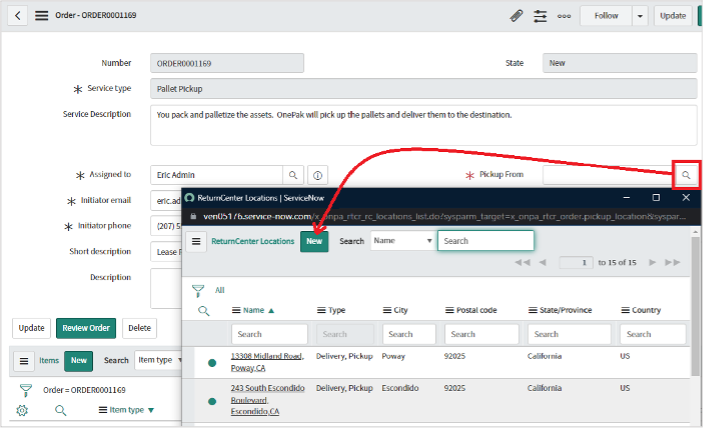Click the Assigned to lookup magnifier
Screen dimensions: 704x428
[293, 175]
